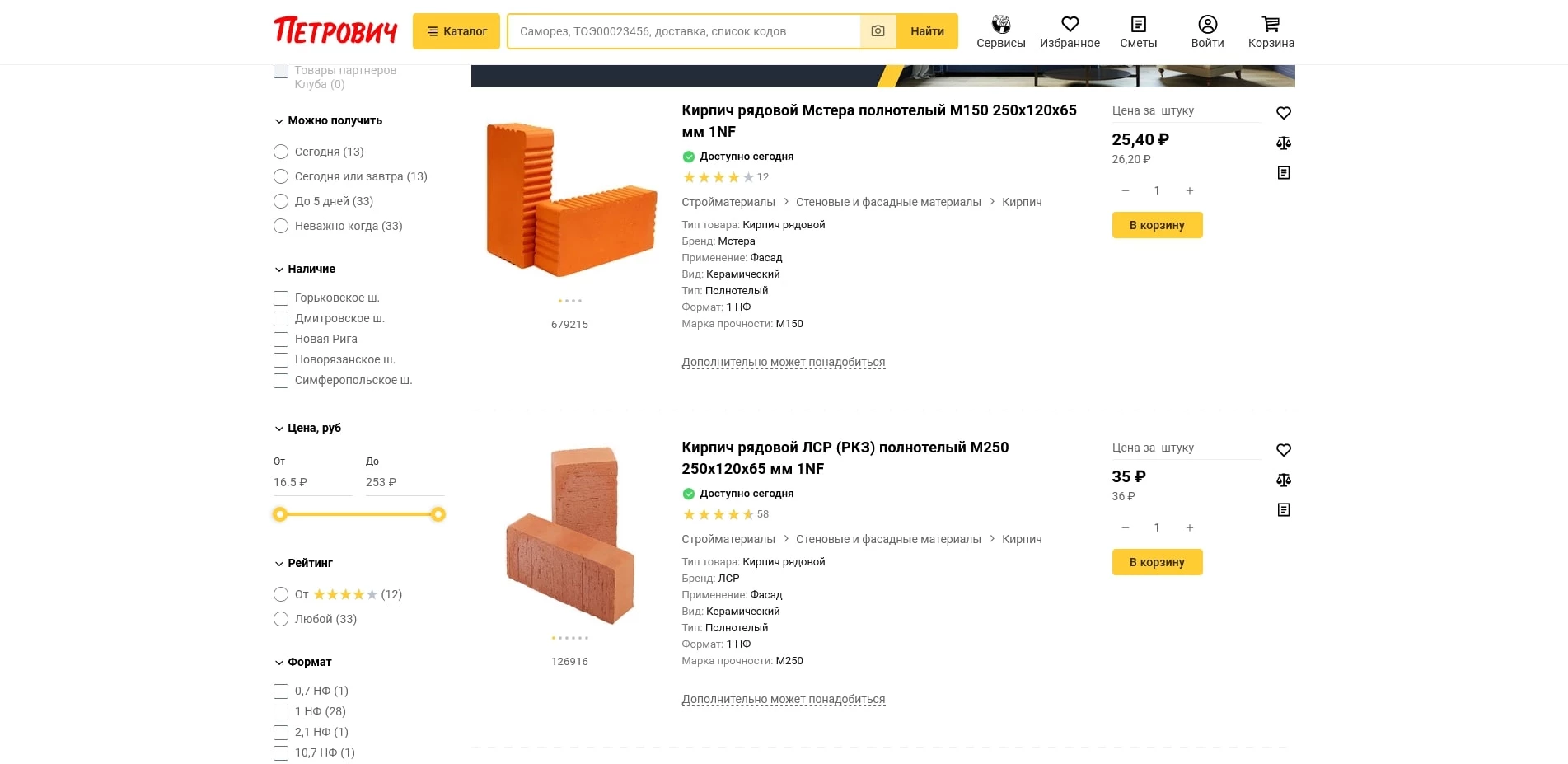Image resolution: width=1568 pixels, height=764 pixels.
Task: Add Мстера brick to estimate list icon
Action: [x=1283, y=173]
